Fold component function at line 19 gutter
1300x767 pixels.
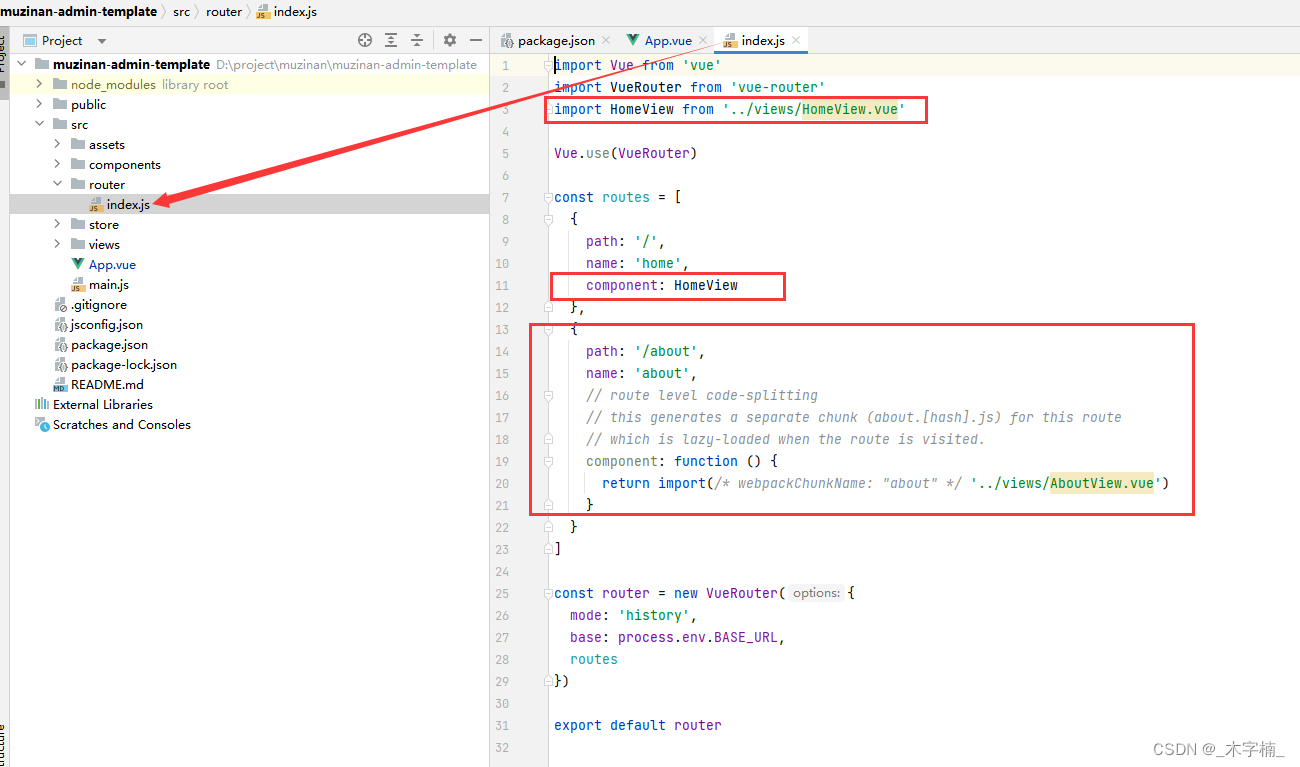[548, 461]
